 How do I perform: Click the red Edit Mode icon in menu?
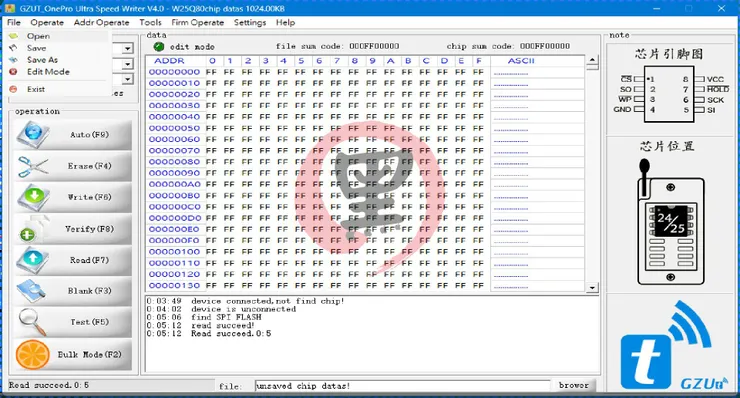click(13, 72)
